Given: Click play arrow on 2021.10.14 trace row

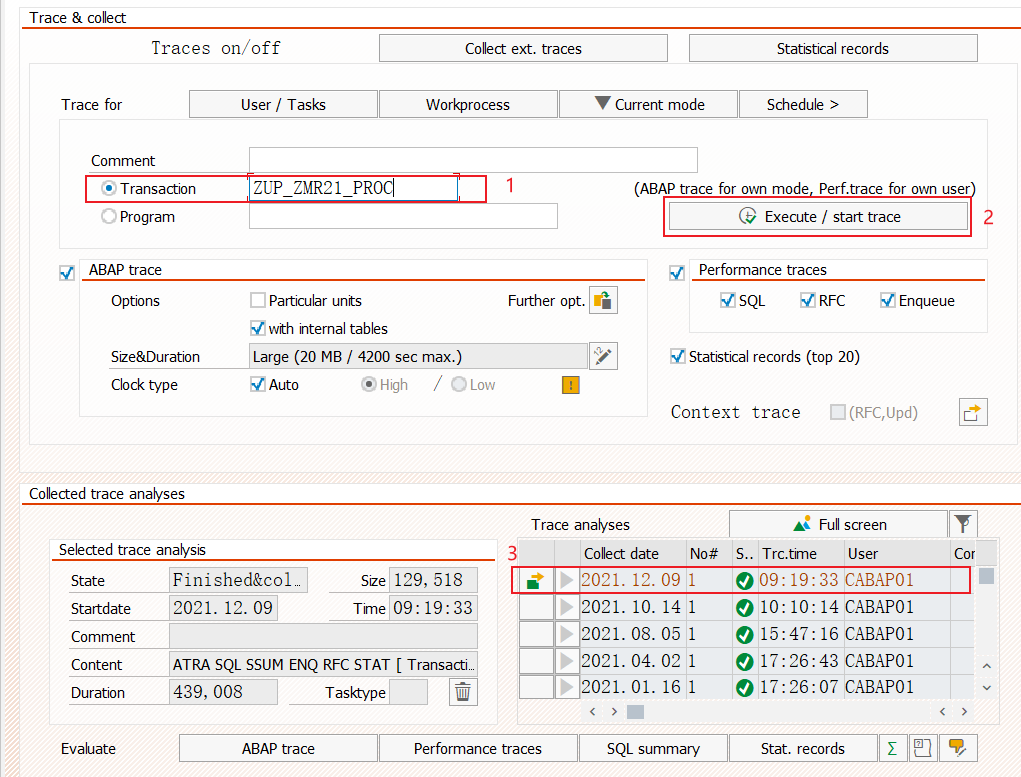Looking at the screenshot, I should [566, 607].
